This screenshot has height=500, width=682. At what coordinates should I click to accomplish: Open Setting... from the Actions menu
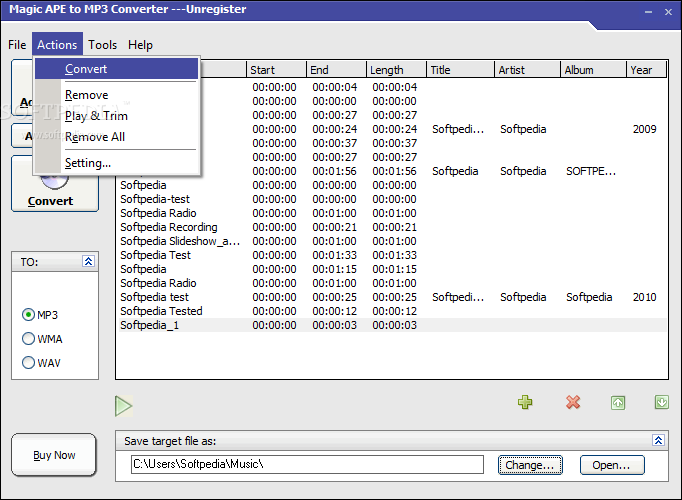point(116,163)
